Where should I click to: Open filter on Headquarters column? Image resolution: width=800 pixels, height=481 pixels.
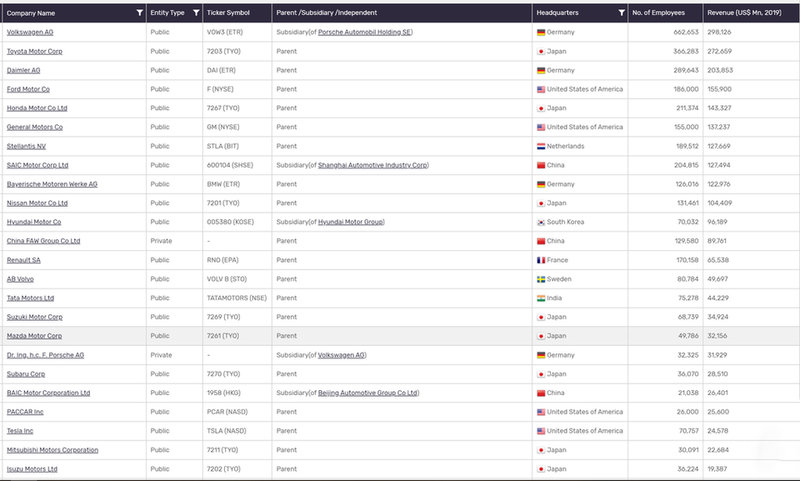[x=621, y=13]
